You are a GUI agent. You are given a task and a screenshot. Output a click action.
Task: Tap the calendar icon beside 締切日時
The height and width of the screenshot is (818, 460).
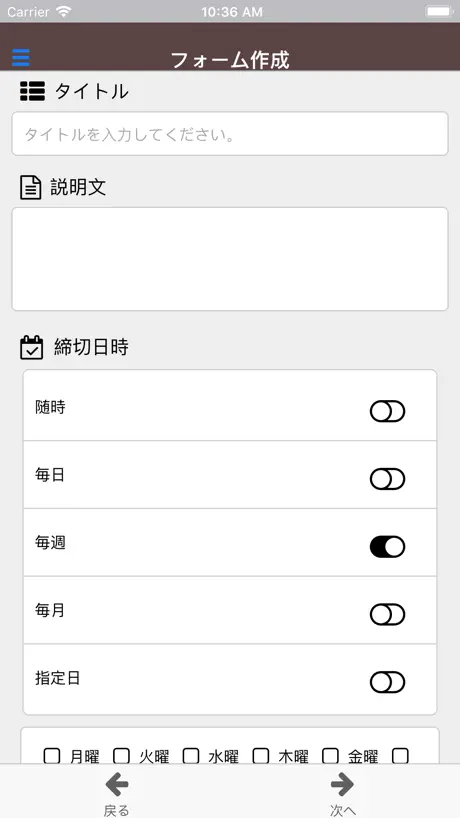point(31,347)
